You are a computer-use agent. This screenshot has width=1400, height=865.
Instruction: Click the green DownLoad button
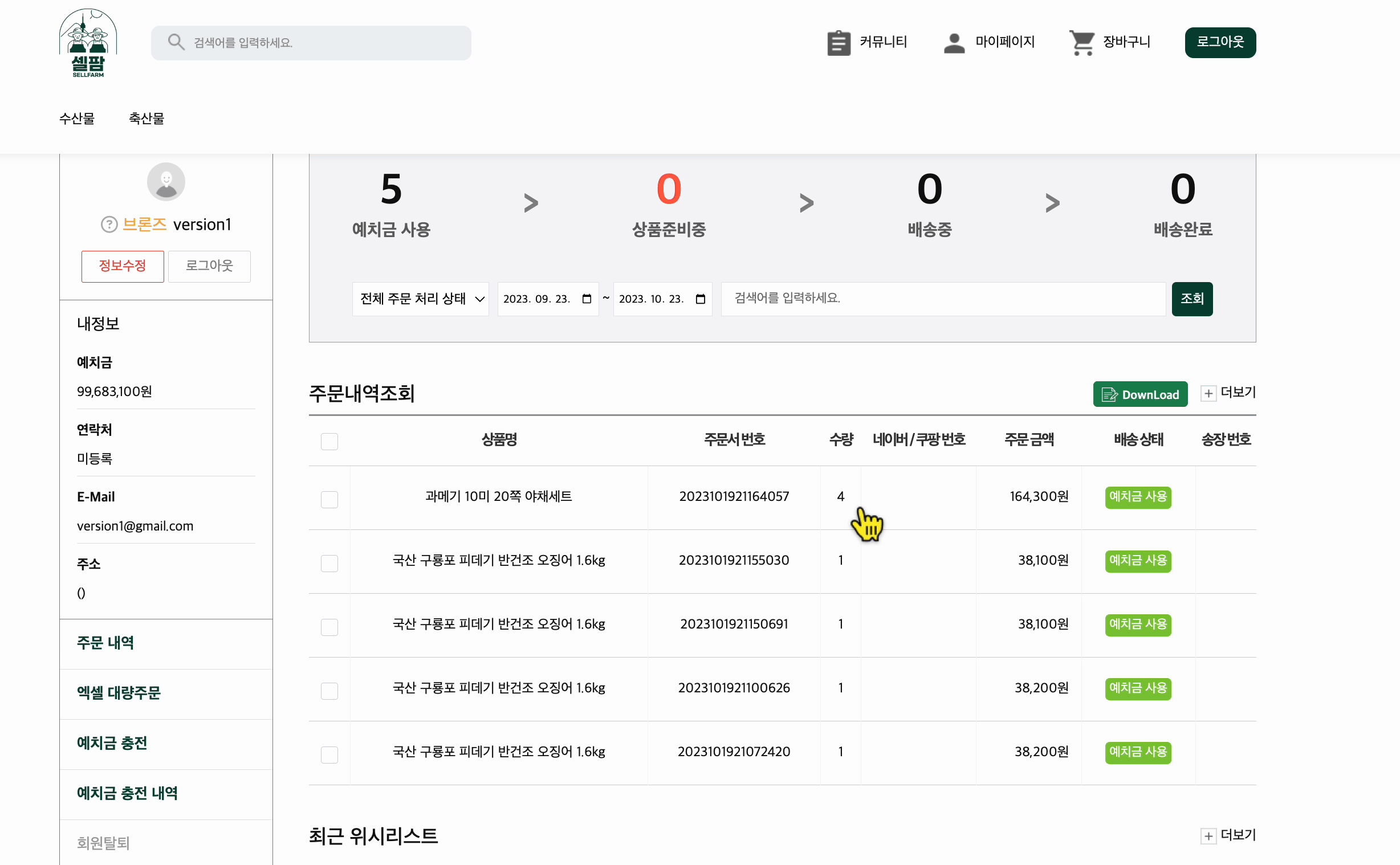tap(1139, 394)
